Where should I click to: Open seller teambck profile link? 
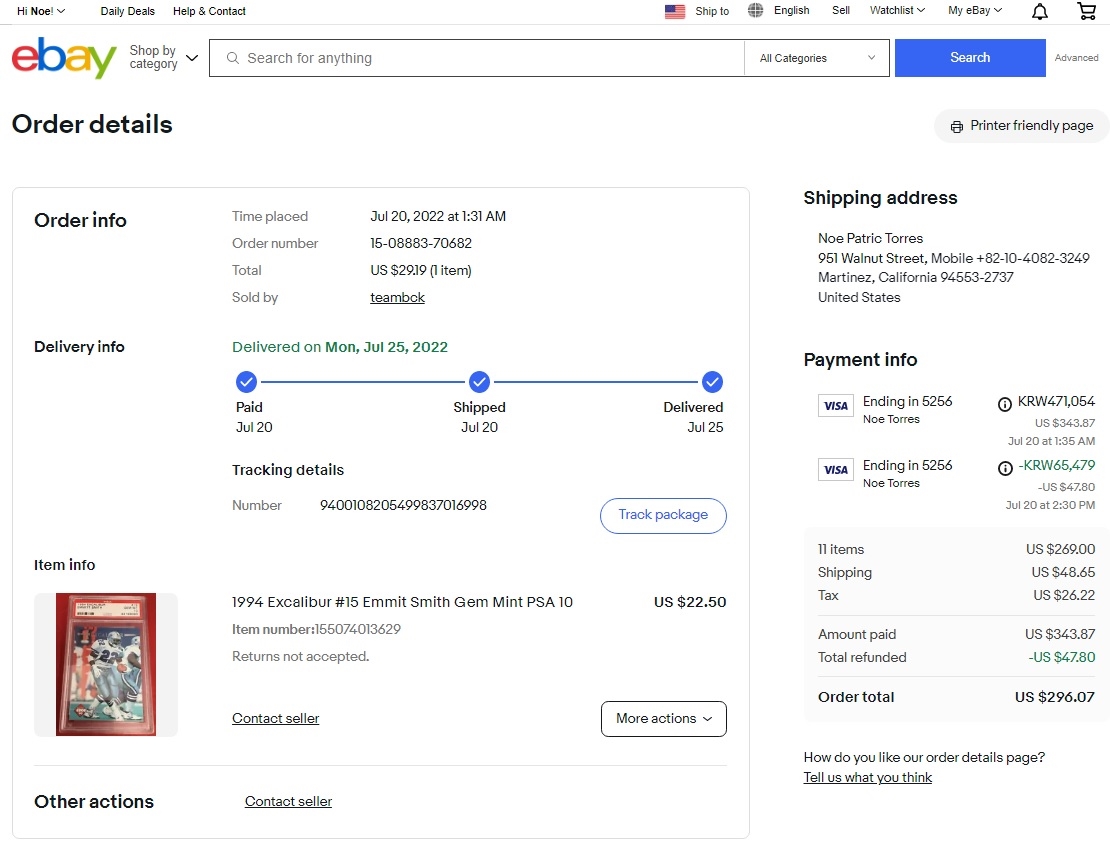397,297
